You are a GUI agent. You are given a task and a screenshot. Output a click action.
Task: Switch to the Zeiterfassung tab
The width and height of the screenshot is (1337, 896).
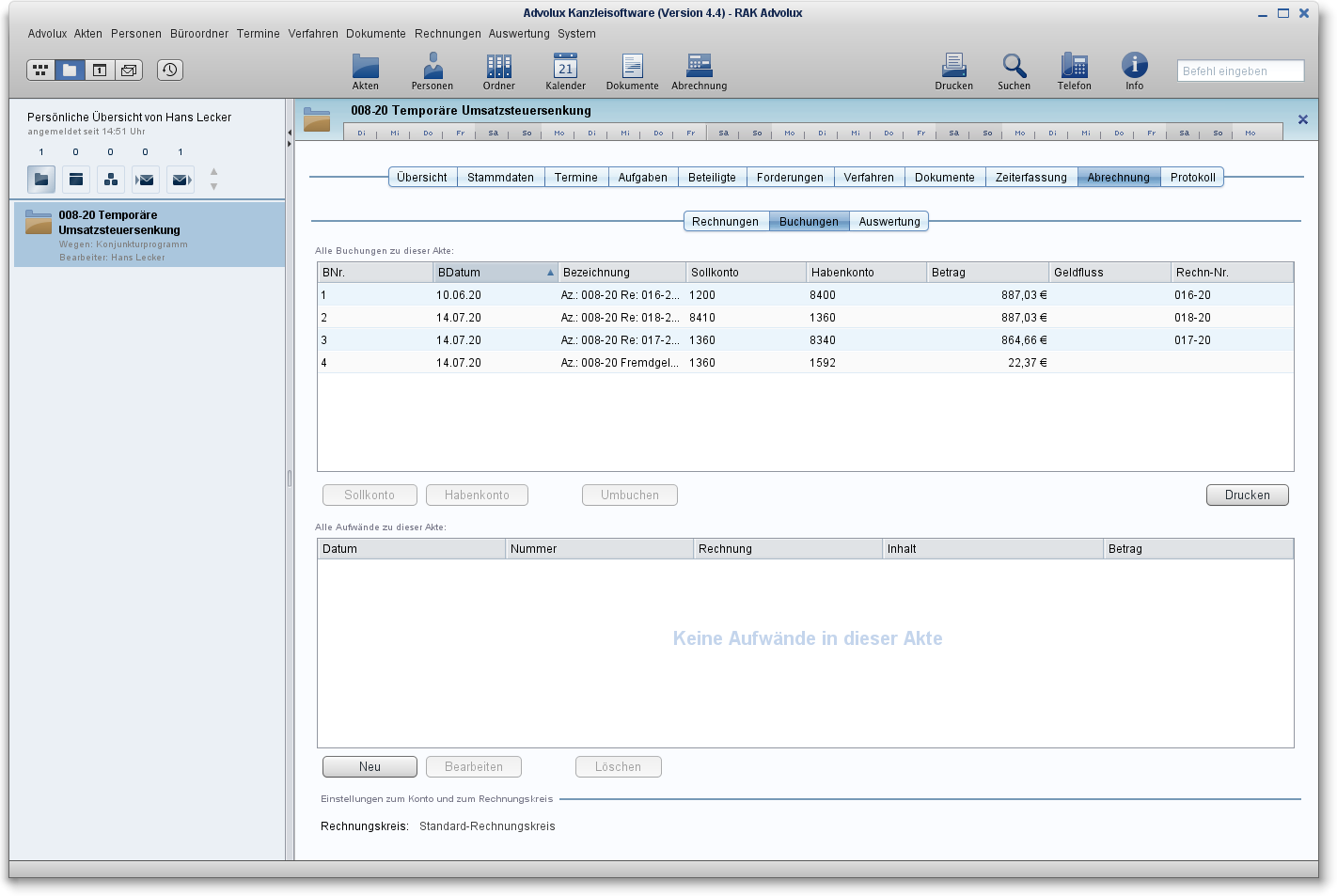click(x=1031, y=178)
